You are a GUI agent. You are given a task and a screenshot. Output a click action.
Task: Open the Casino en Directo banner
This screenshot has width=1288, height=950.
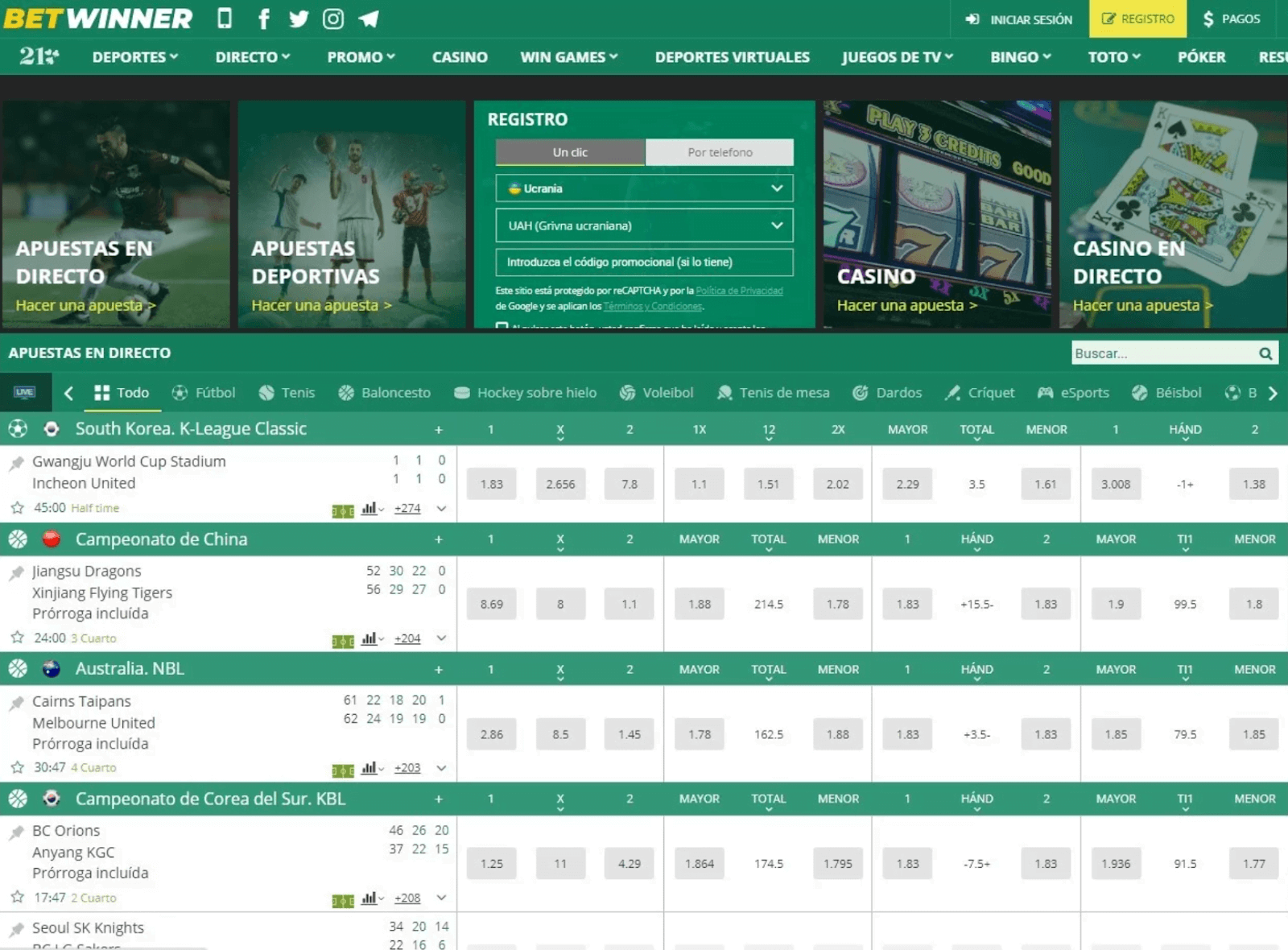click(1174, 214)
